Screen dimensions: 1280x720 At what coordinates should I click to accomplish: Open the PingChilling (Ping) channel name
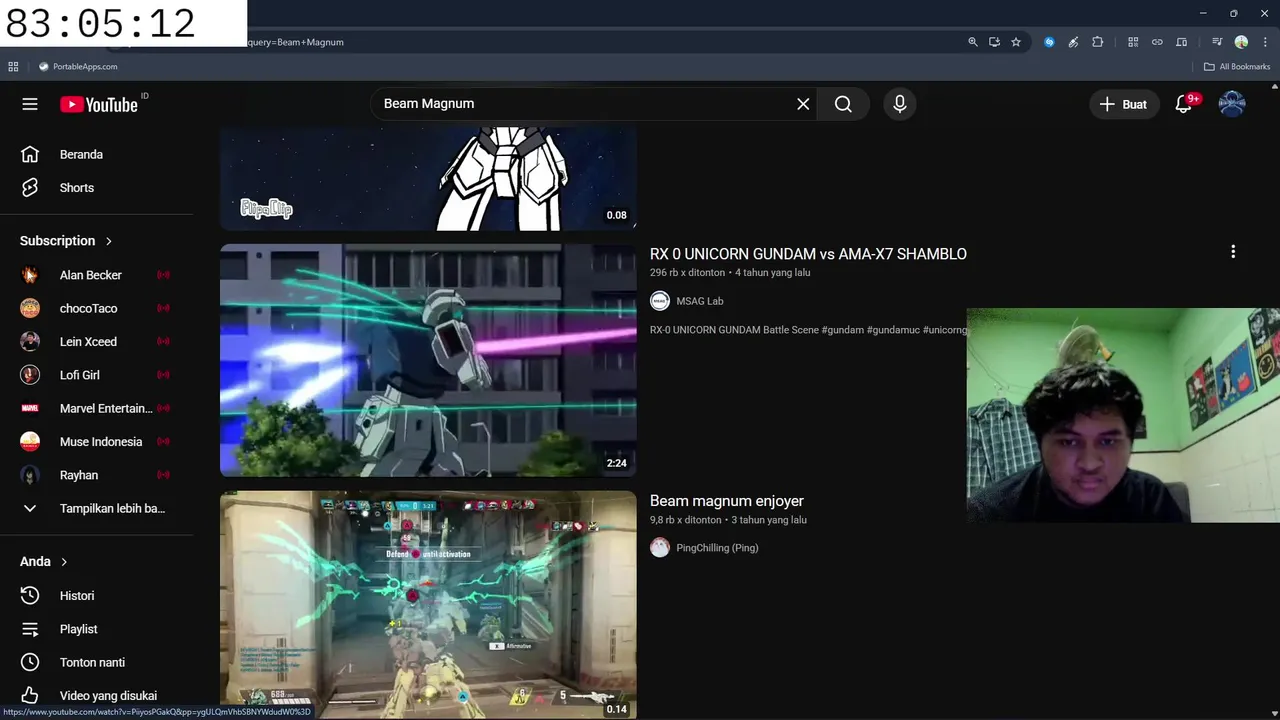717,548
